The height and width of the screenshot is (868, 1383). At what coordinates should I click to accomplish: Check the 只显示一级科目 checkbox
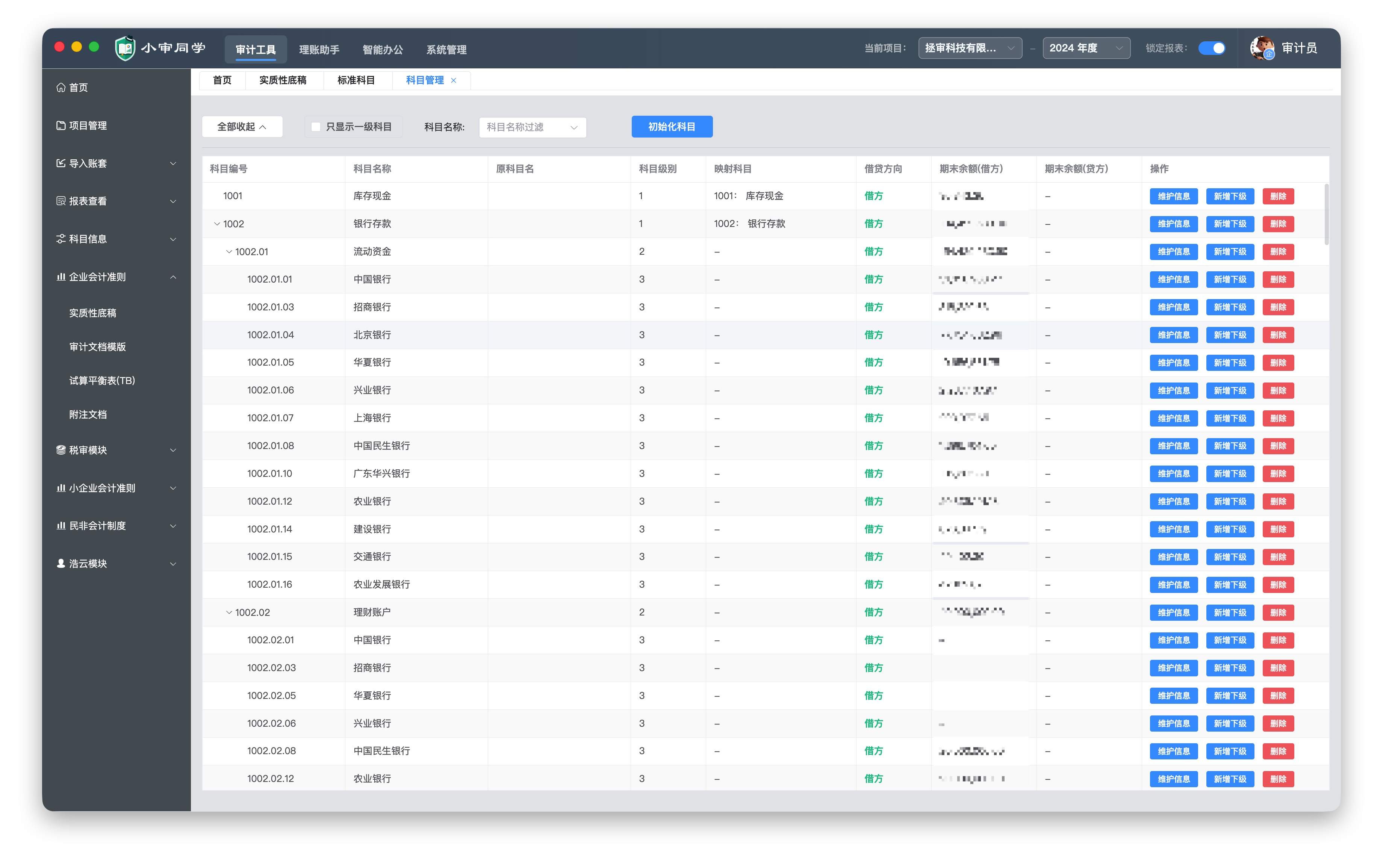[316, 127]
